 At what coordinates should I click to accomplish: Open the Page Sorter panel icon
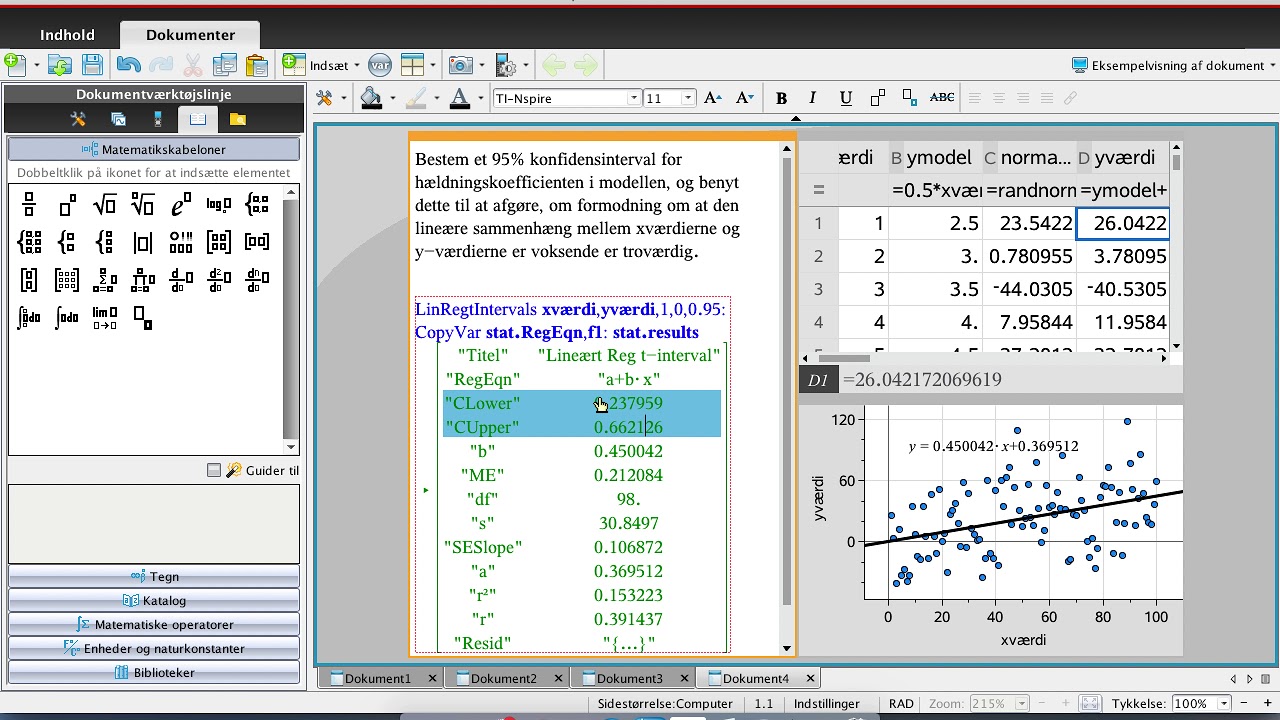tap(118, 119)
